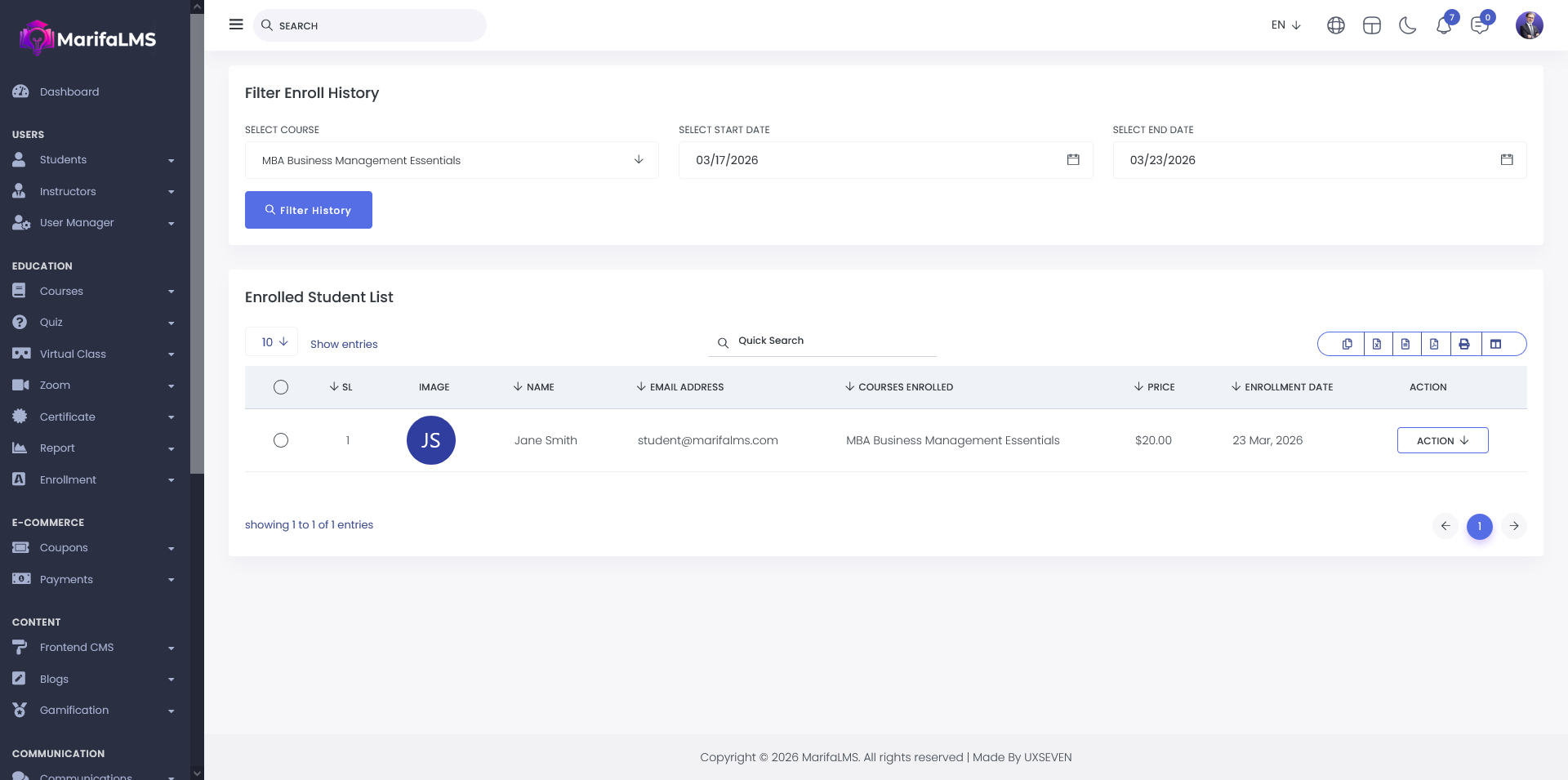Open the ACTION dropdown for Jane Smith
1568x780 pixels.
tap(1442, 440)
